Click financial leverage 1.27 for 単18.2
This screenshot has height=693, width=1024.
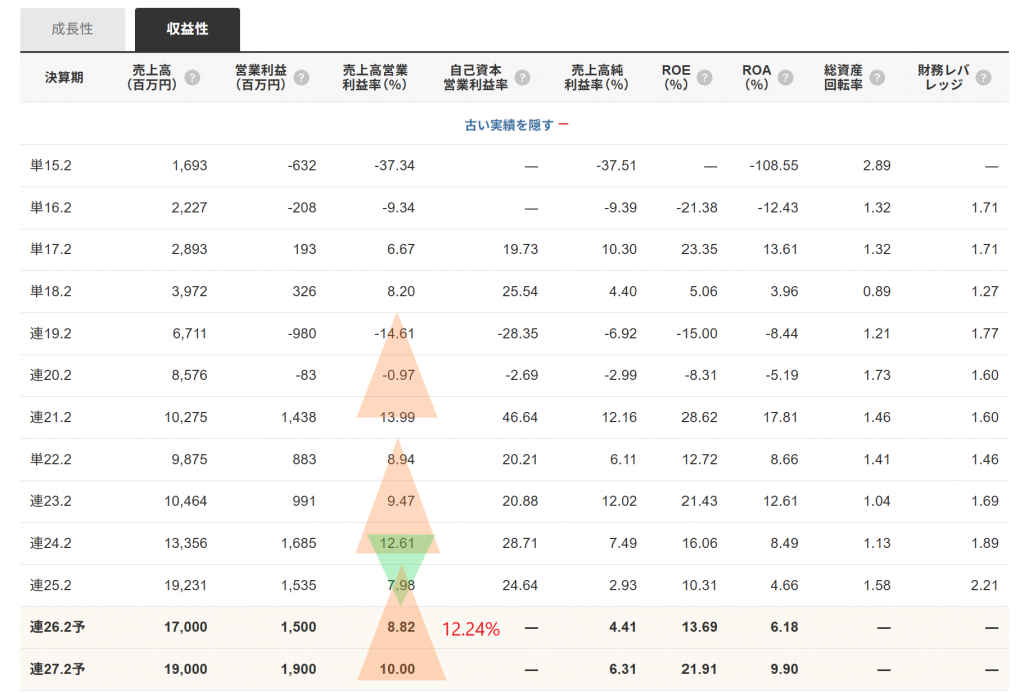(985, 291)
